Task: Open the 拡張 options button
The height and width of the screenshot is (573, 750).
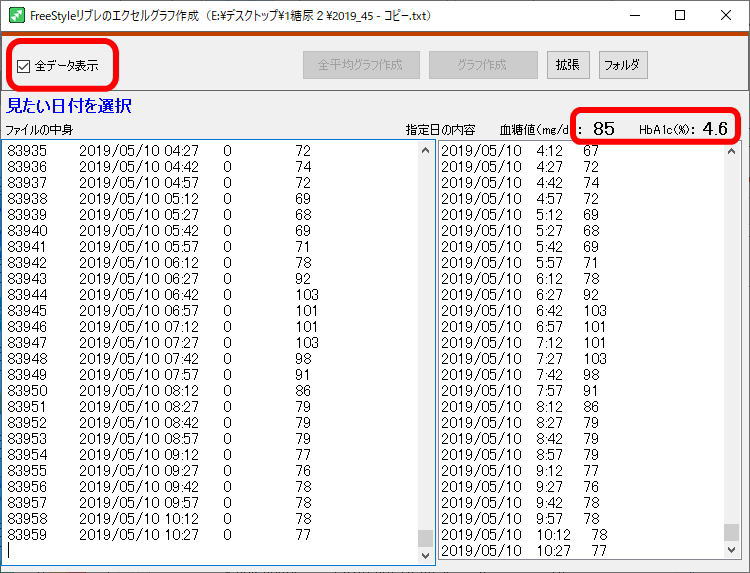Action: (568, 65)
